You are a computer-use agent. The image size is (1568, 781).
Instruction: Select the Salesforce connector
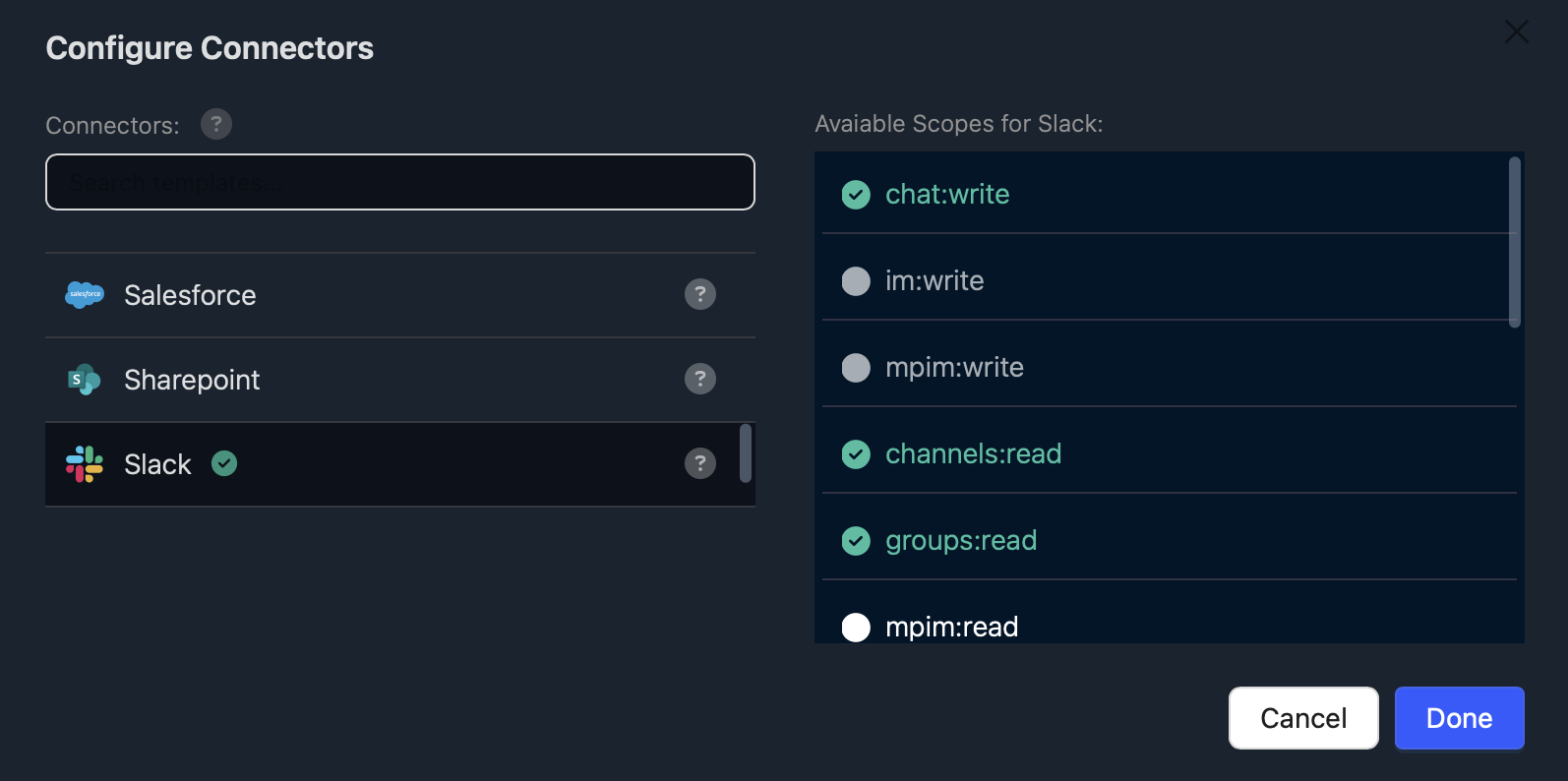coord(190,295)
